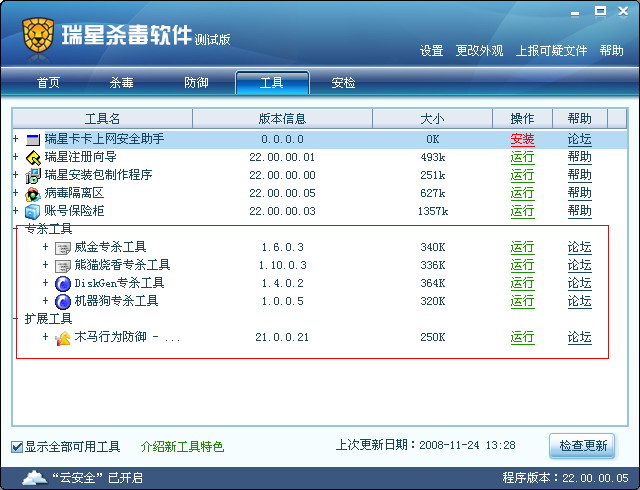The width and height of the screenshot is (640, 490).
Task: Open 介绍新工具特色 link
Action: [x=182, y=447]
